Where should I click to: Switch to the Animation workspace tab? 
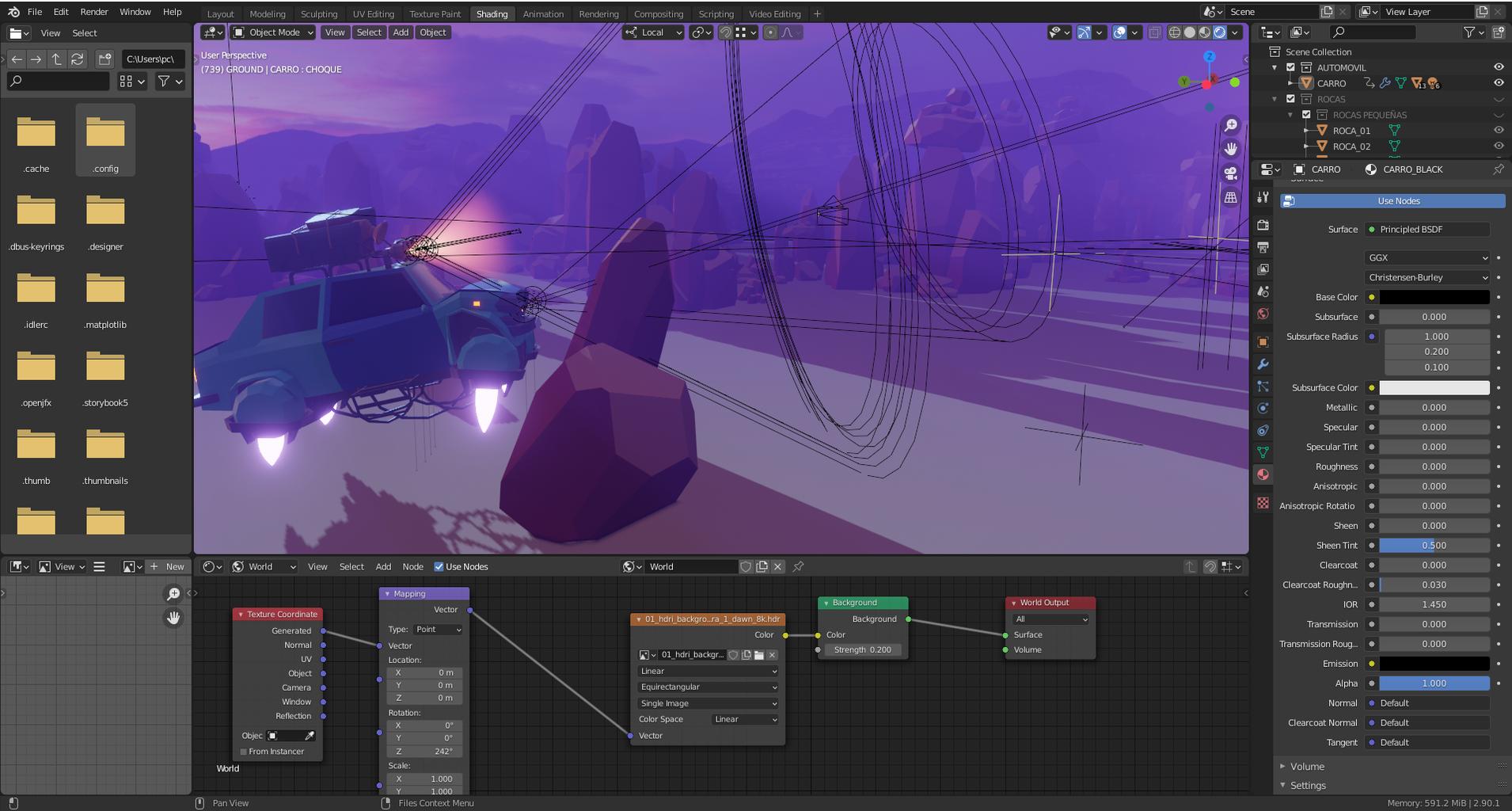(x=543, y=13)
